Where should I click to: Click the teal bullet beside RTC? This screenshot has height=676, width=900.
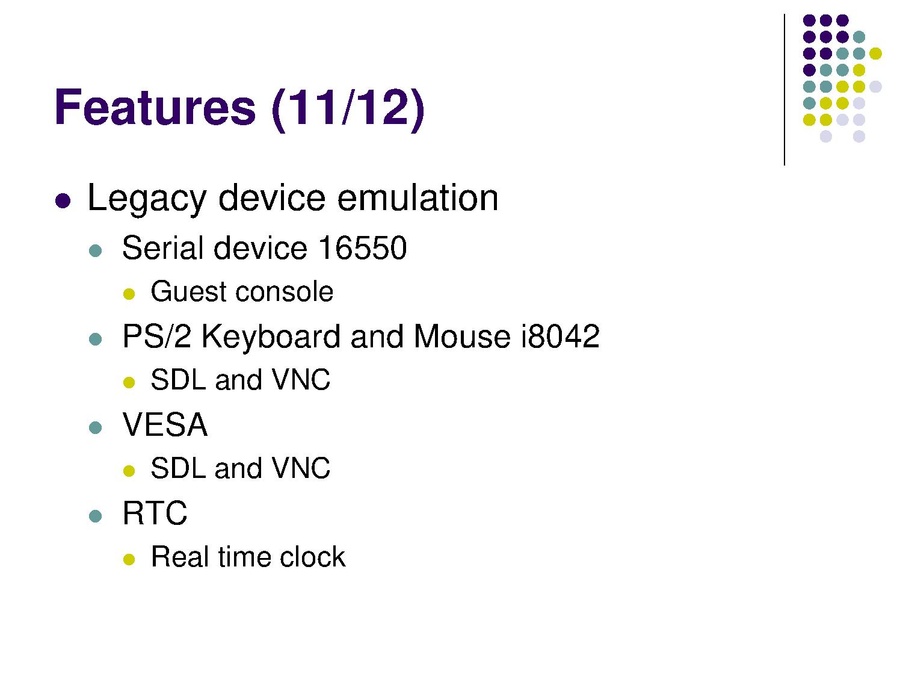[x=96, y=516]
